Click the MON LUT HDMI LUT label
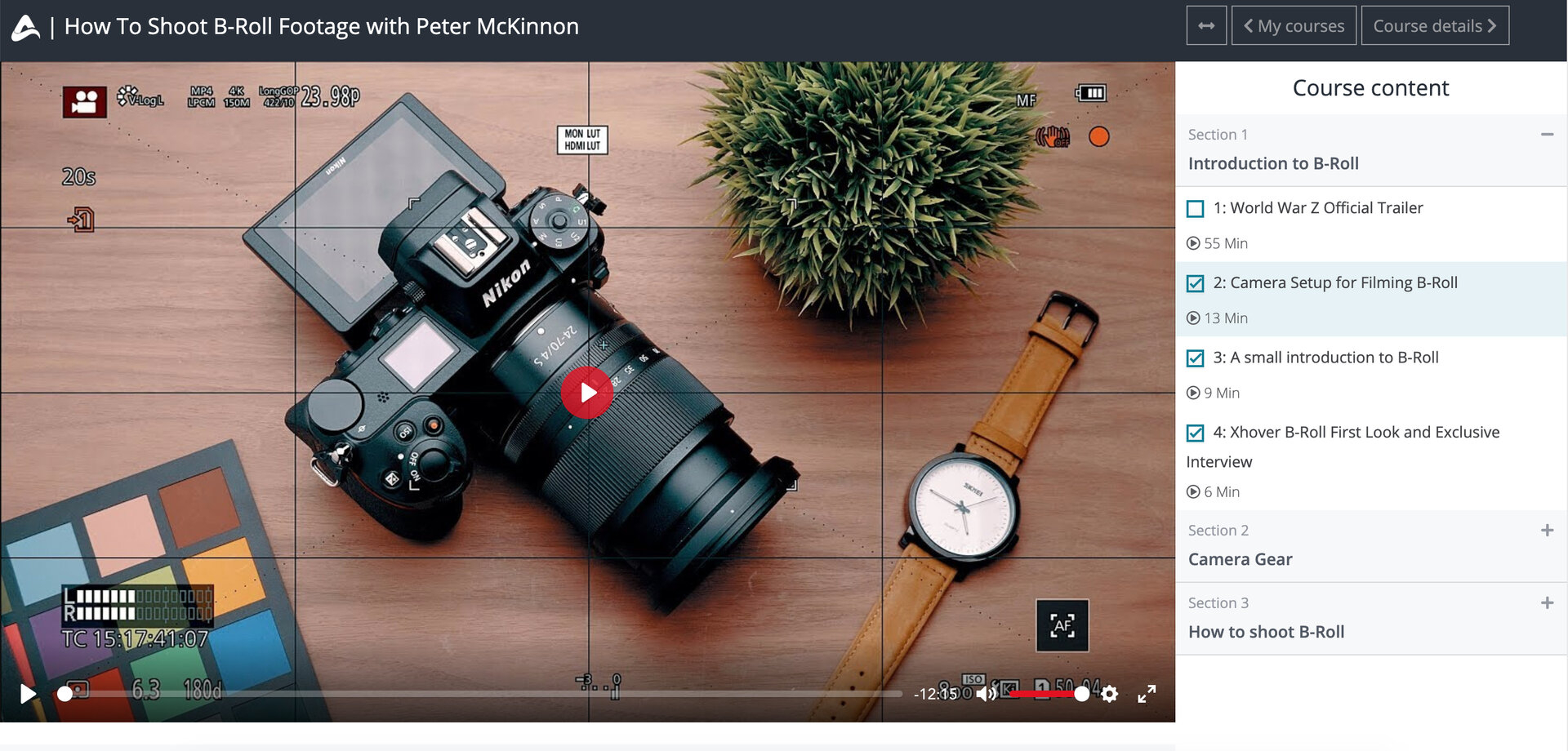 [x=582, y=140]
